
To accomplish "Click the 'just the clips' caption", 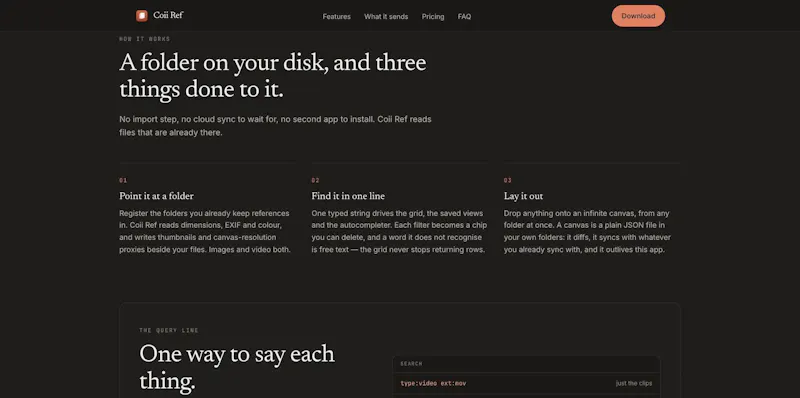I will click(x=634, y=383).
